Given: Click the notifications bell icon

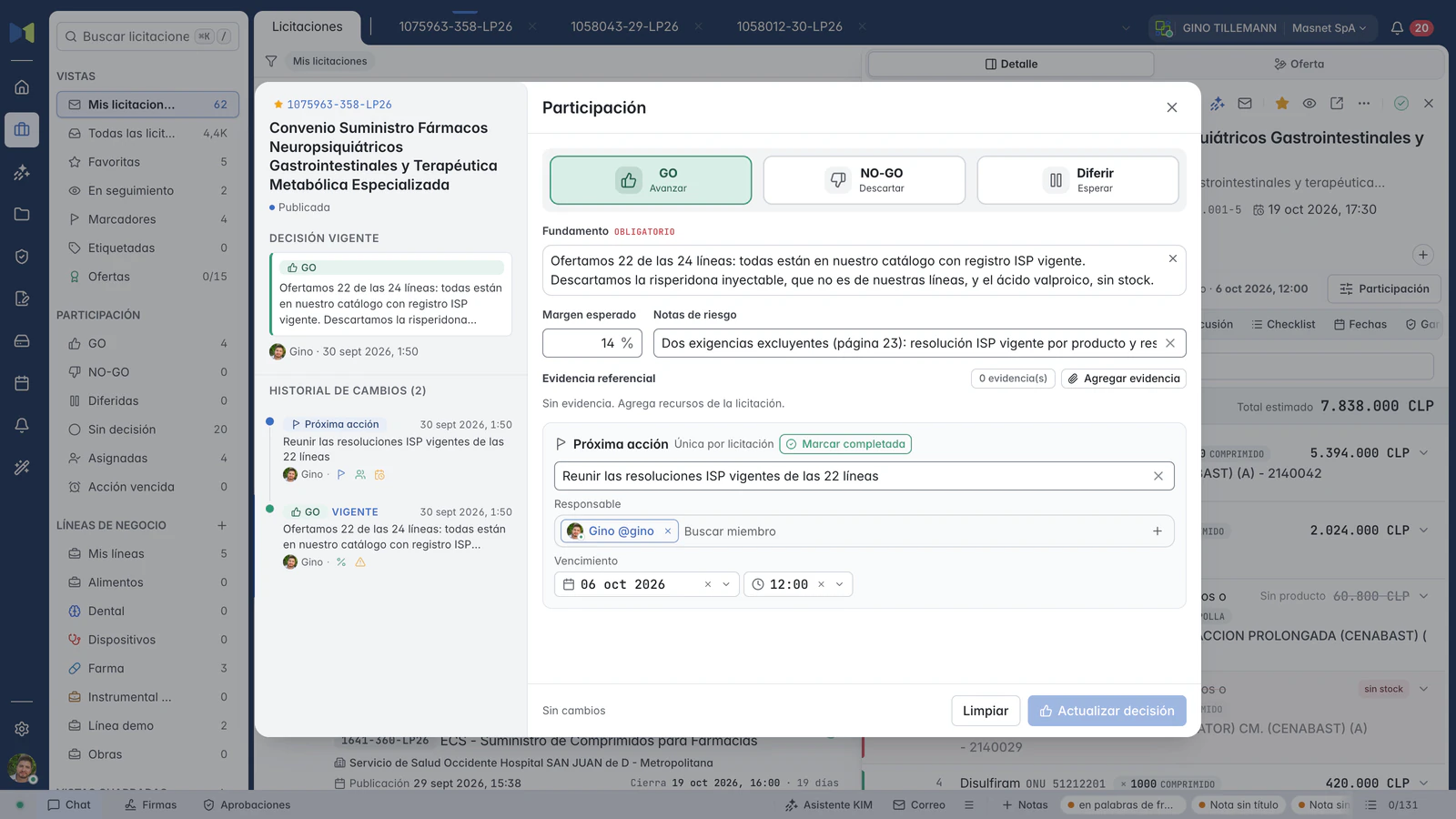Looking at the screenshot, I should click(x=1397, y=28).
